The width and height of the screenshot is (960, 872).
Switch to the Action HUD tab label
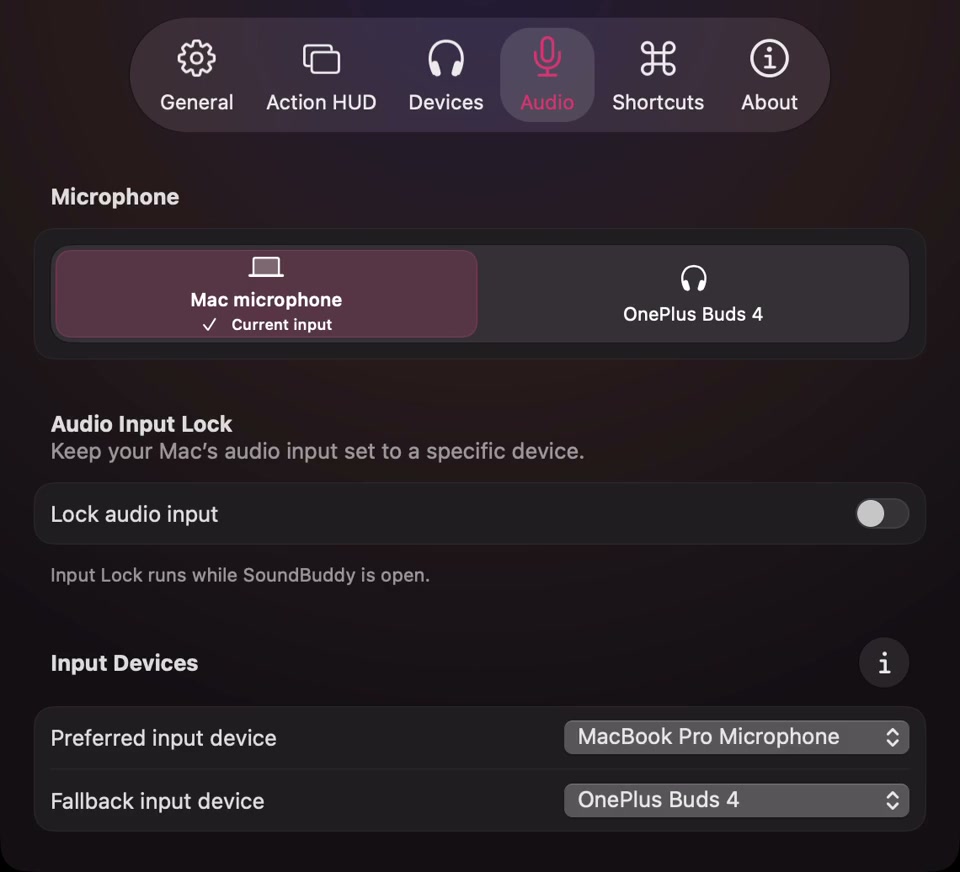[x=321, y=102]
